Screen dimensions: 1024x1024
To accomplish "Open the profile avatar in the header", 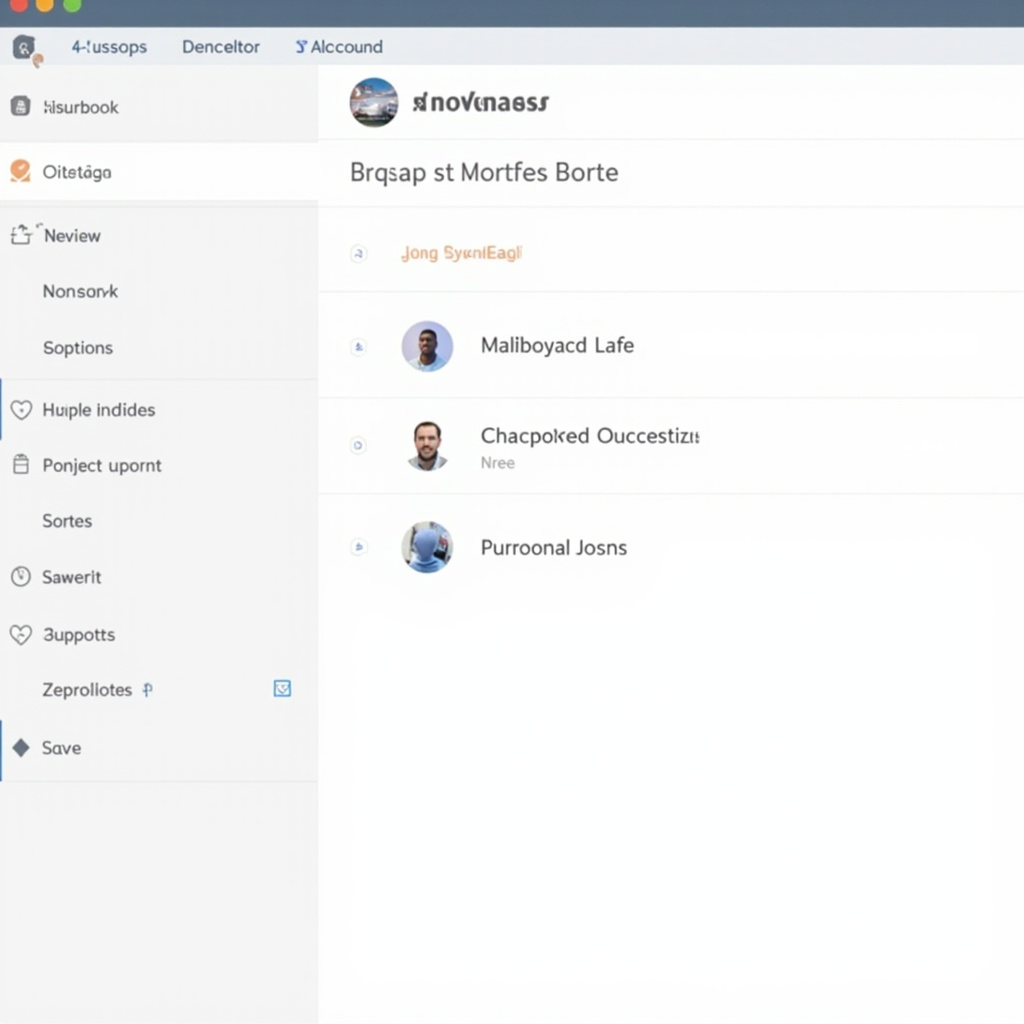I will point(374,103).
